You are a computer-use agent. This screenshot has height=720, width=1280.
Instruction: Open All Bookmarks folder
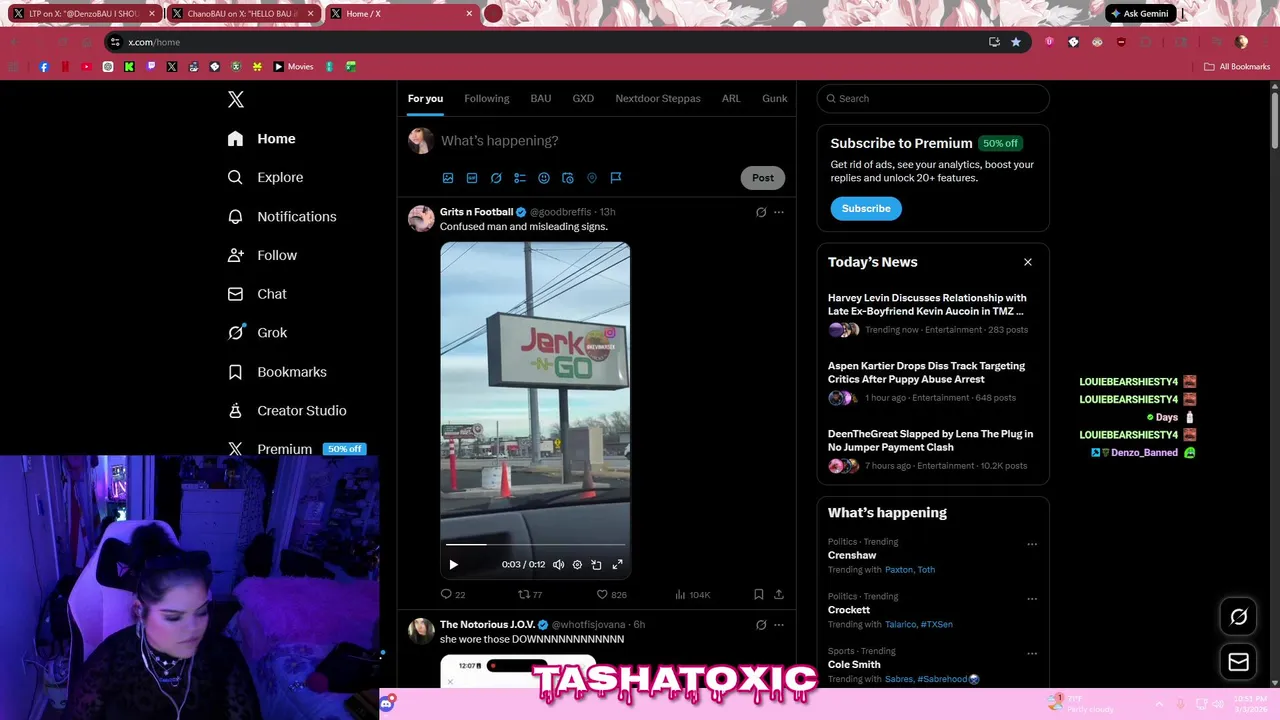coord(1237,67)
